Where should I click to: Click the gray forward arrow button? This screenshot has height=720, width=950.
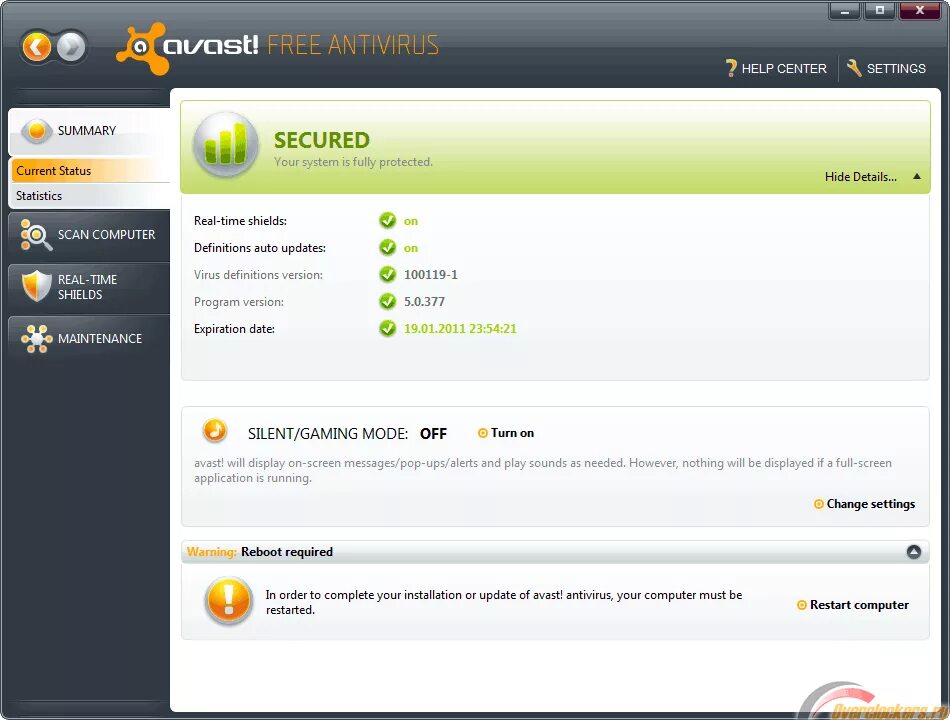(71, 47)
